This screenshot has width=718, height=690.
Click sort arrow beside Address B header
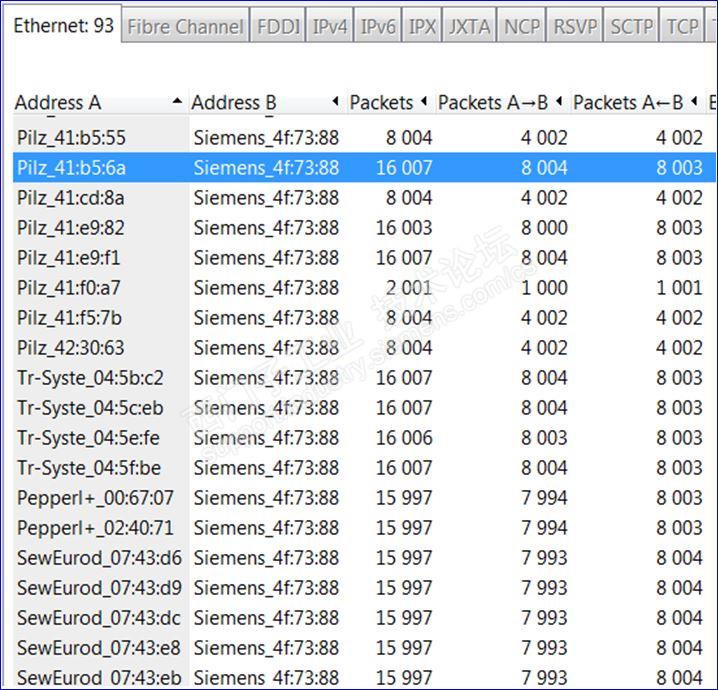[x=336, y=101]
